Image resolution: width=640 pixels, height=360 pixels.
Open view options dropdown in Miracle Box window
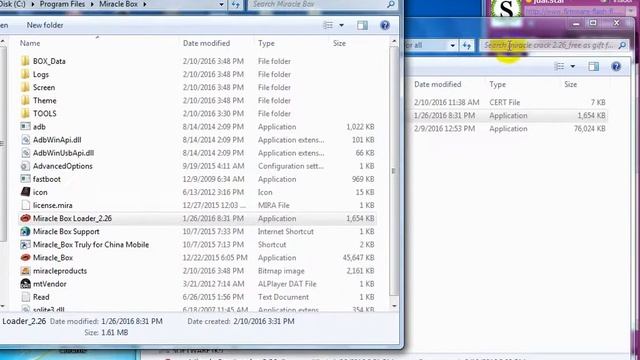[x=341, y=25]
